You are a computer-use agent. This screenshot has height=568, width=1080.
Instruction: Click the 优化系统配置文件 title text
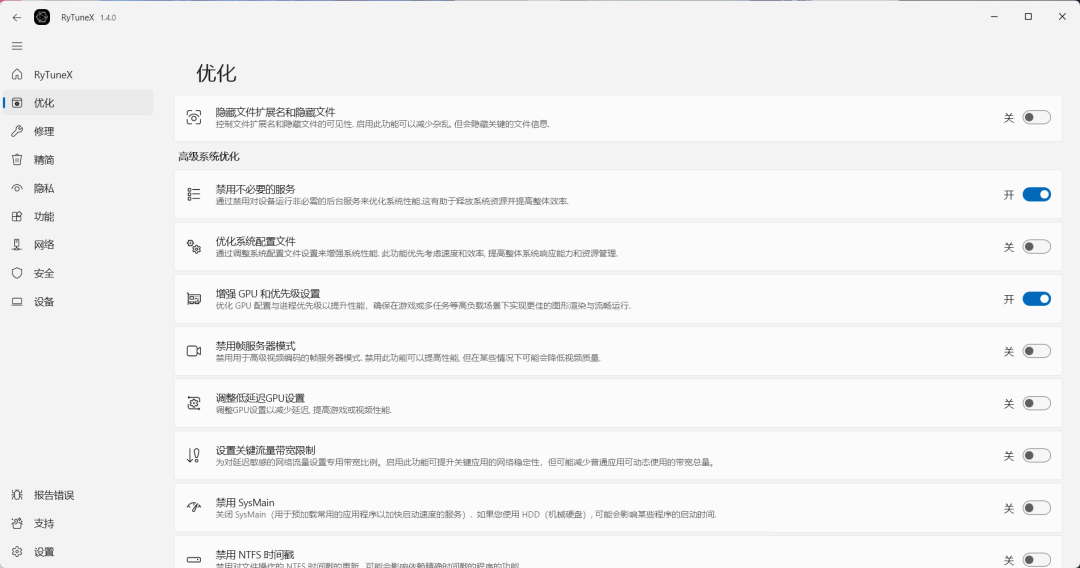coord(256,242)
